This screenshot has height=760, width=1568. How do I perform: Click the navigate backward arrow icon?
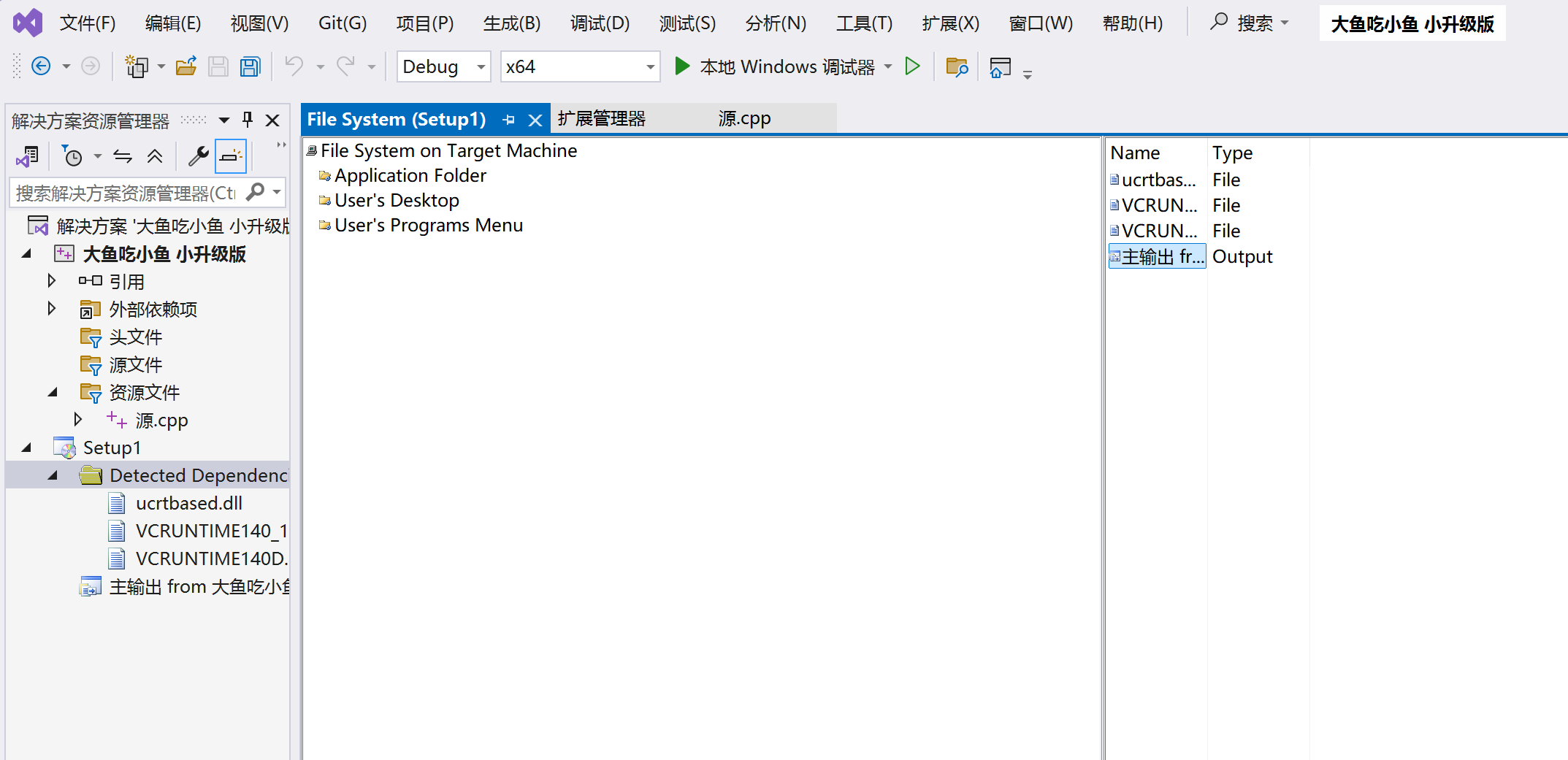[42, 66]
